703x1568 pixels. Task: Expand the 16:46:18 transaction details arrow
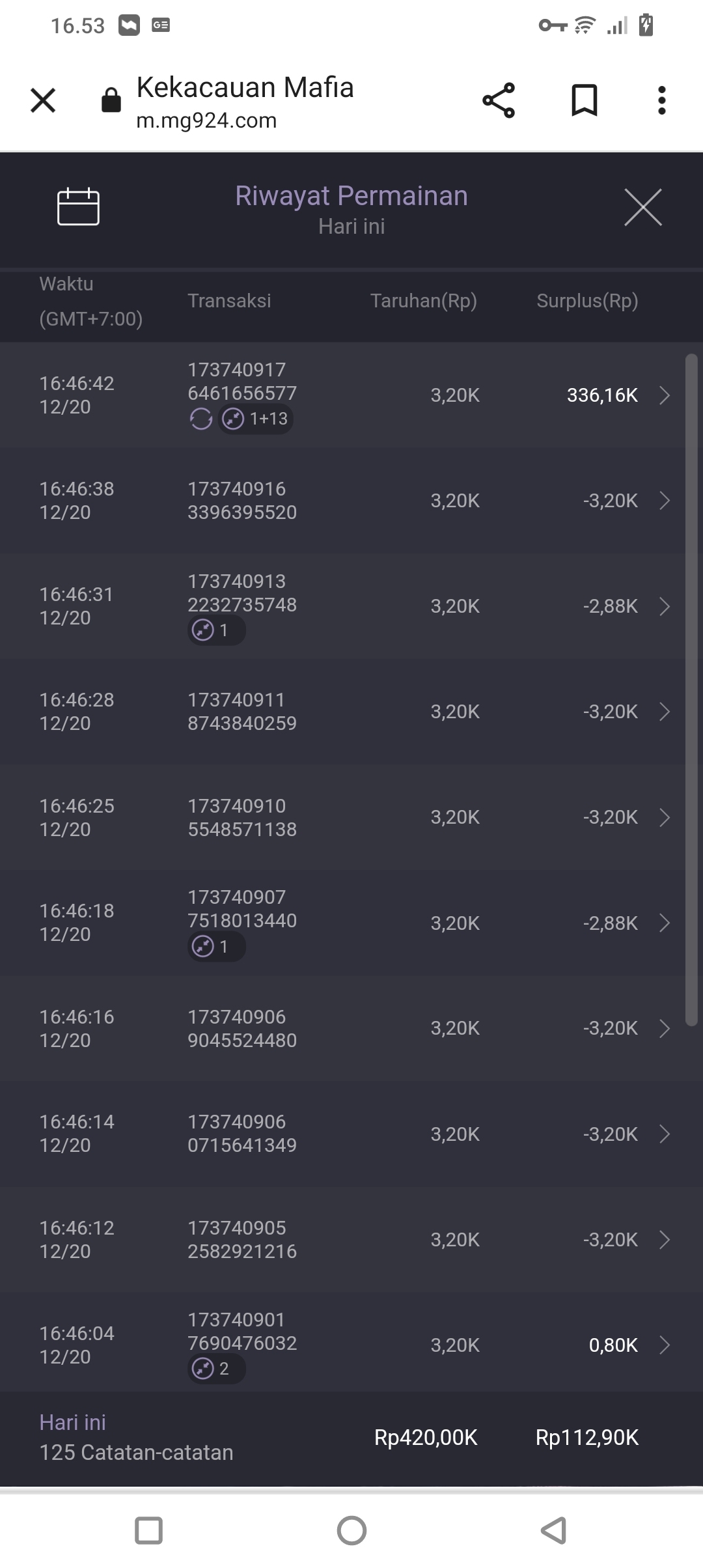(x=664, y=923)
